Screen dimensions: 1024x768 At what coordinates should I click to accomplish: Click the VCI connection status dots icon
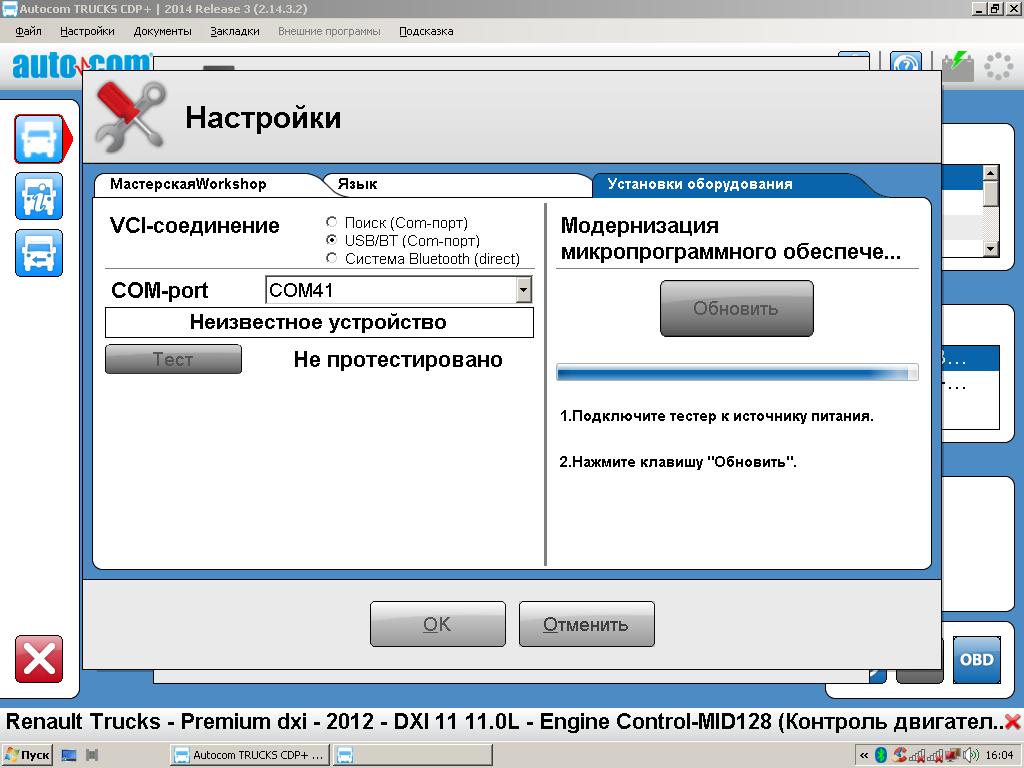tap(998, 65)
